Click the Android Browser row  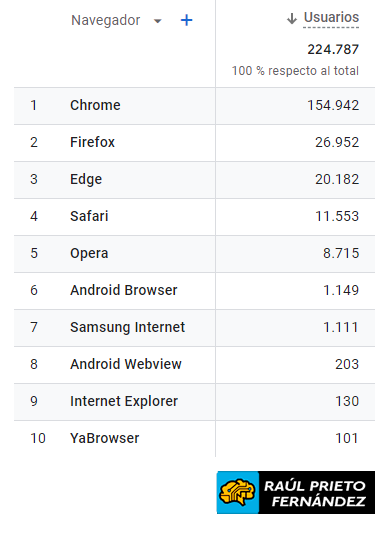tap(194, 290)
